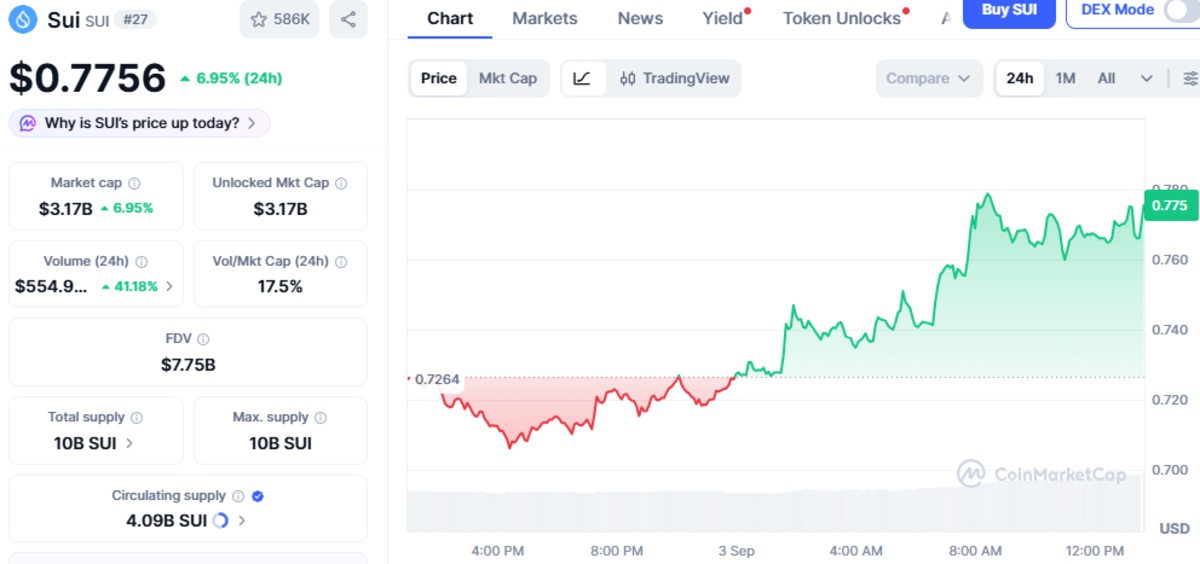Image resolution: width=1200 pixels, height=564 pixels.
Task: Click the Sui logo icon
Action: 23,19
